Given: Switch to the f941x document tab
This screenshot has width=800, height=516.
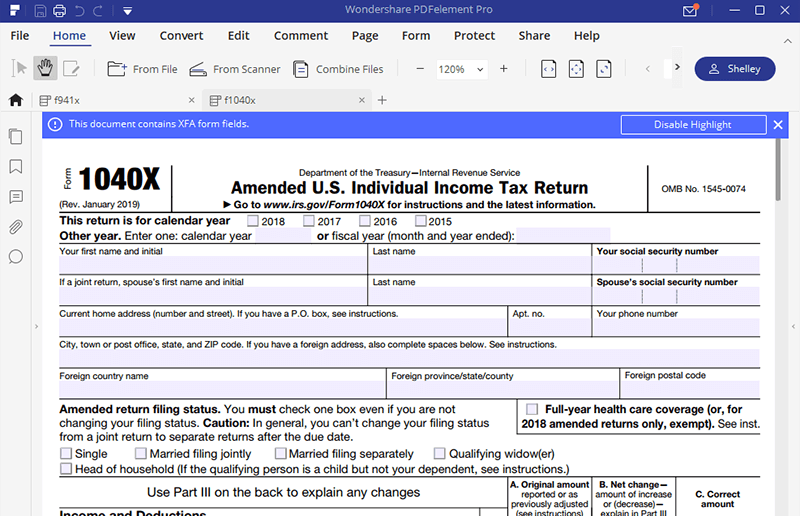Looking at the screenshot, I should pyautogui.click(x=115, y=100).
